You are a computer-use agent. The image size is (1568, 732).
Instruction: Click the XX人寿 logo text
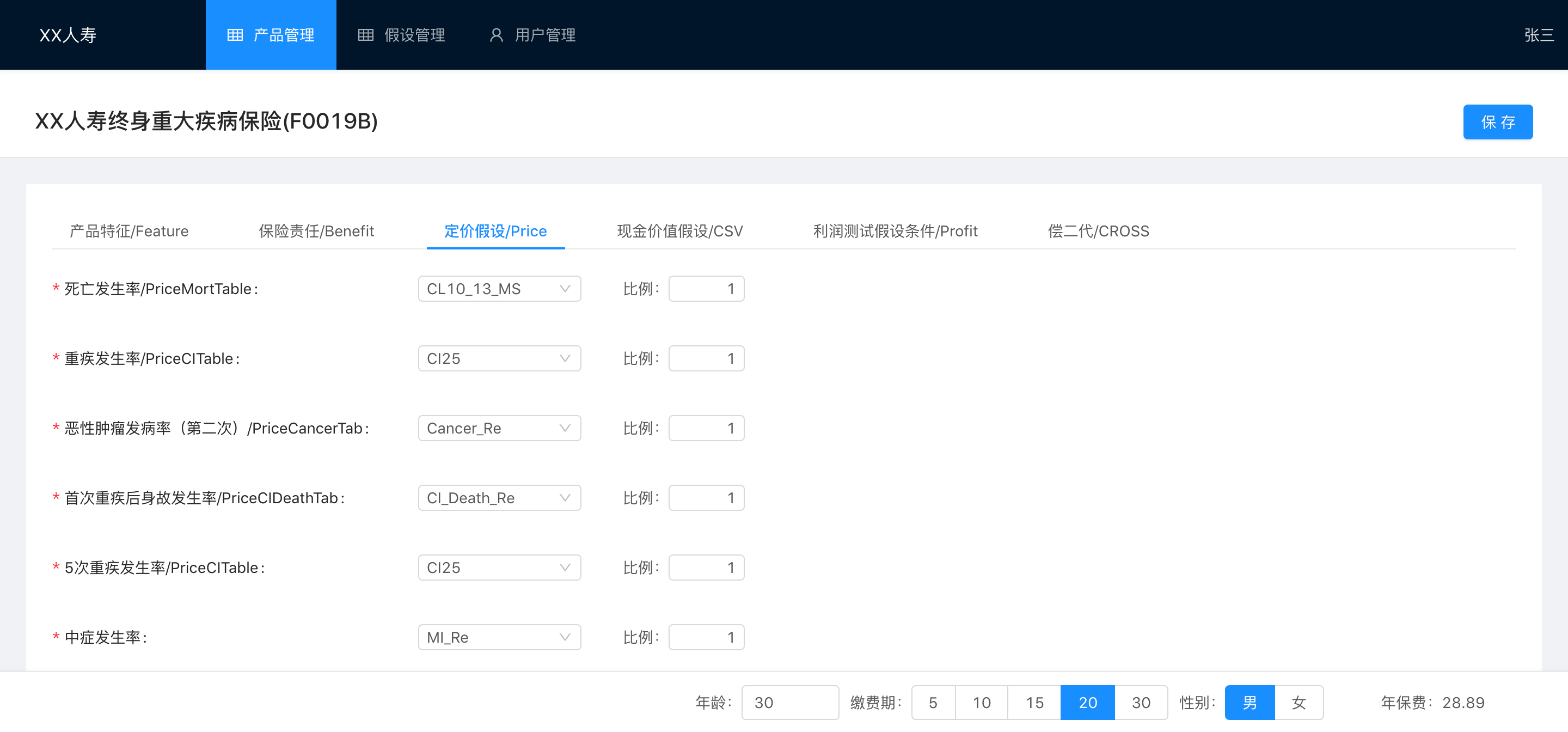pyautogui.click(x=68, y=35)
